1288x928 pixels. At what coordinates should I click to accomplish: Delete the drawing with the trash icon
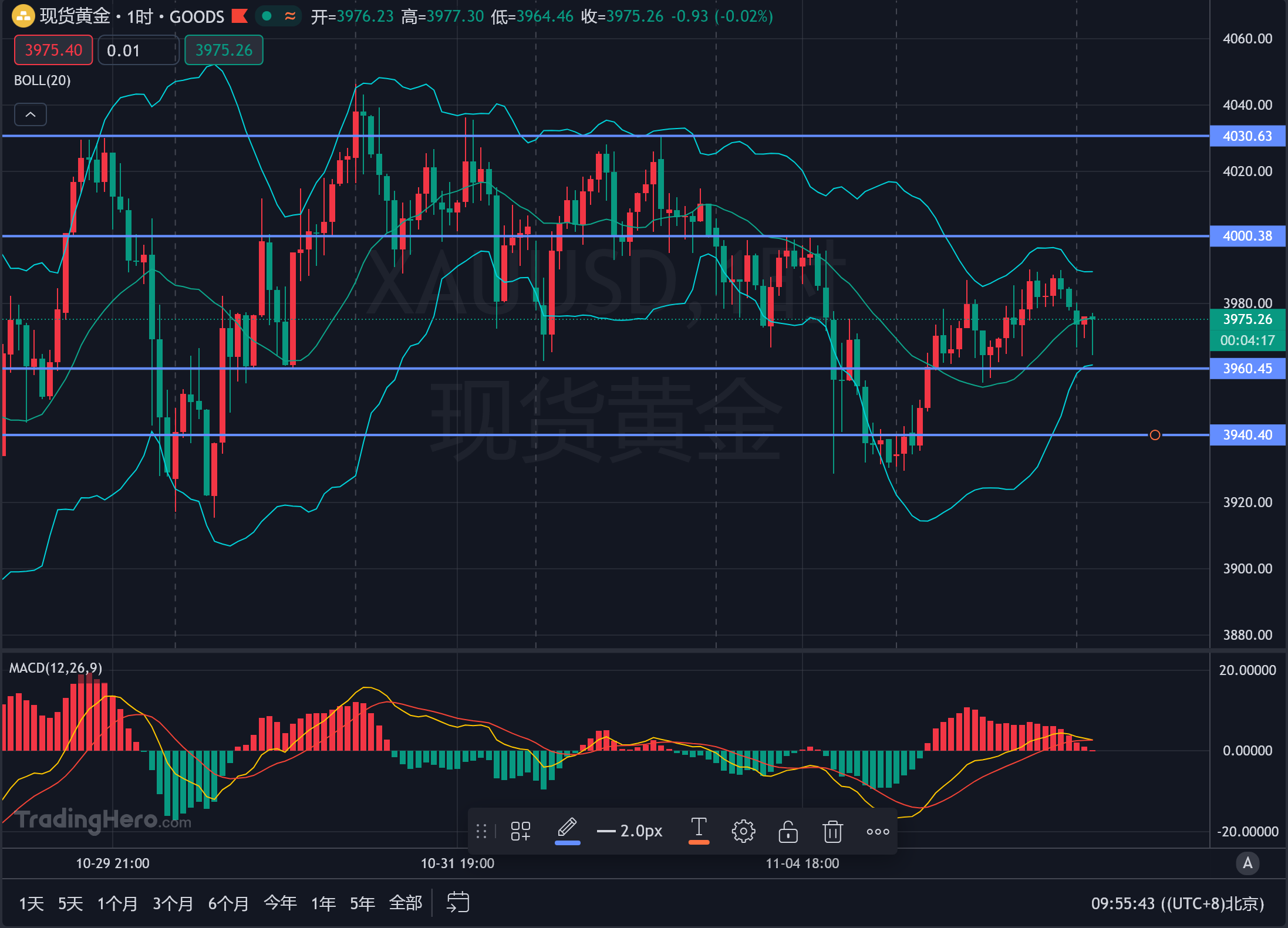[832, 831]
